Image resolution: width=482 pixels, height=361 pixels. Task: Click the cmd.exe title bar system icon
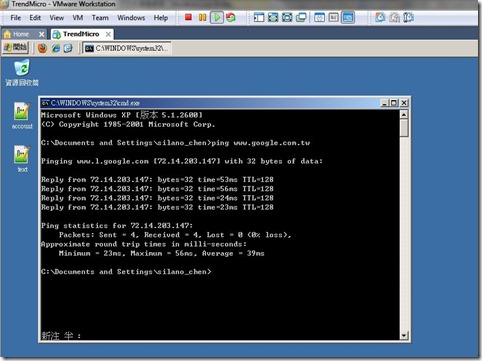pyautogui.click(x=45, y=103)
